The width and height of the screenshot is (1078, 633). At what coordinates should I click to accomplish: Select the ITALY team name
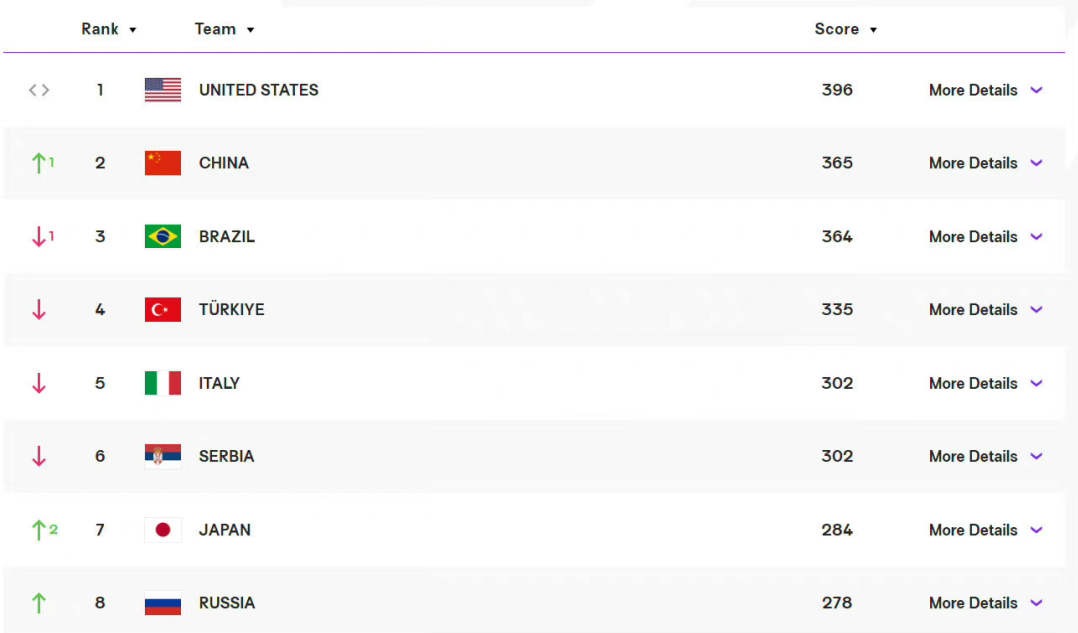[219, 383]
